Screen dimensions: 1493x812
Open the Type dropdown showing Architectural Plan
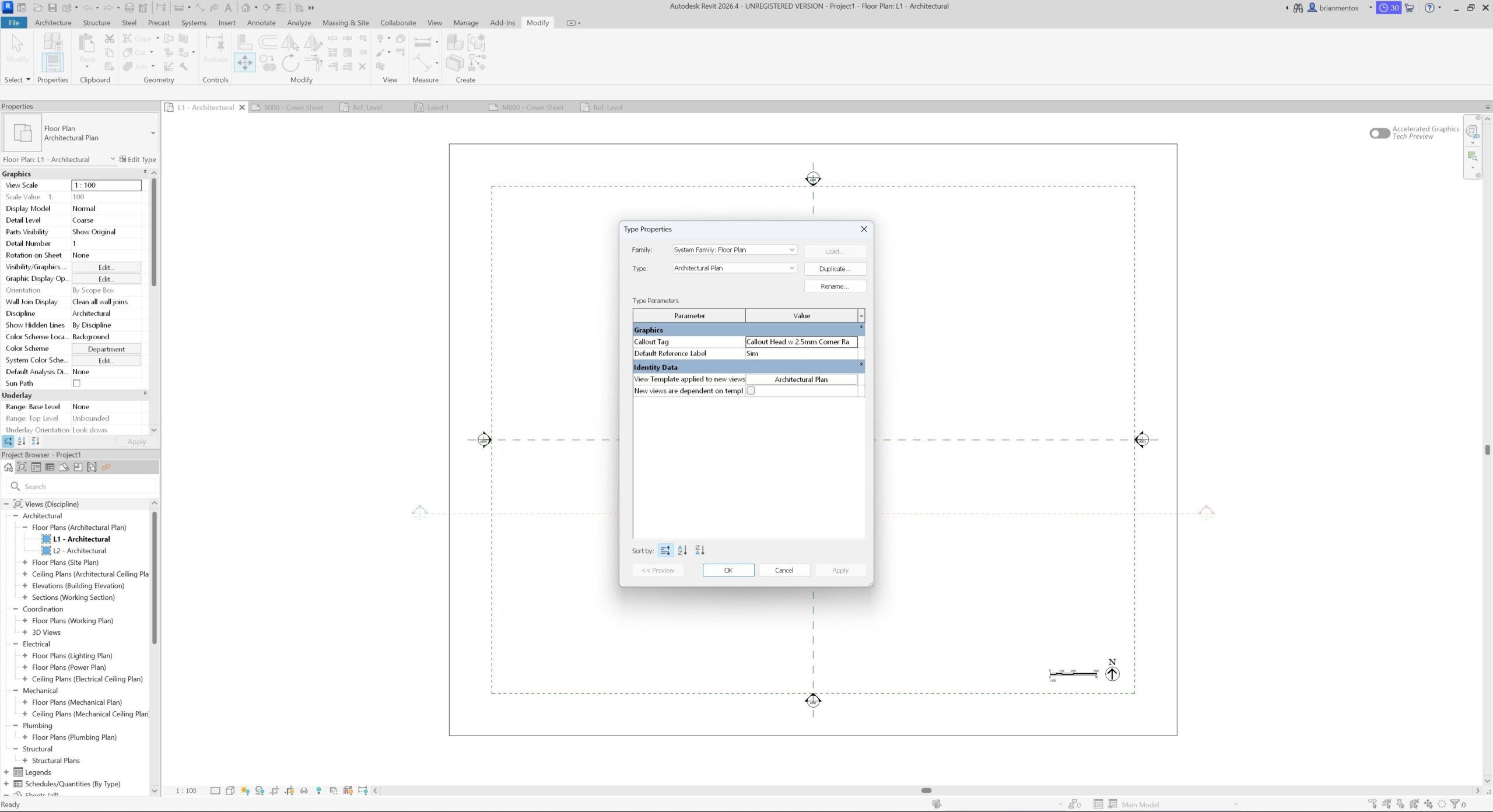point(734,268)
